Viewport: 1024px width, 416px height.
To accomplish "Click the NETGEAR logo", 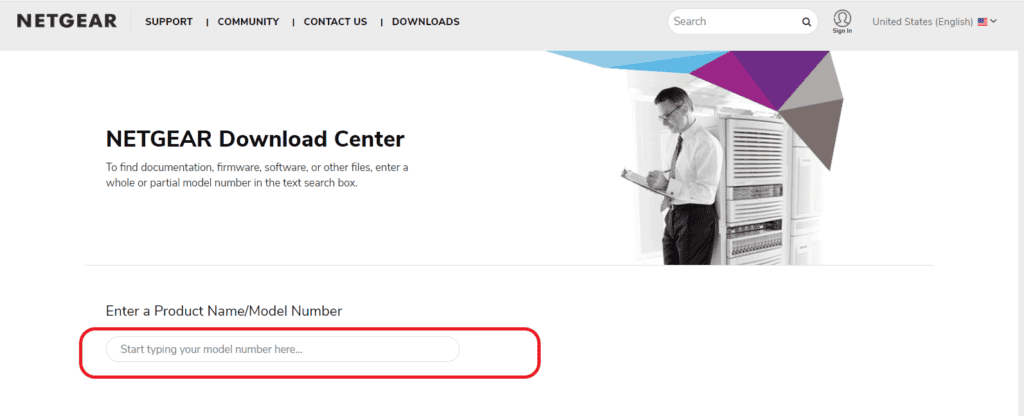I will click(67, 22).
